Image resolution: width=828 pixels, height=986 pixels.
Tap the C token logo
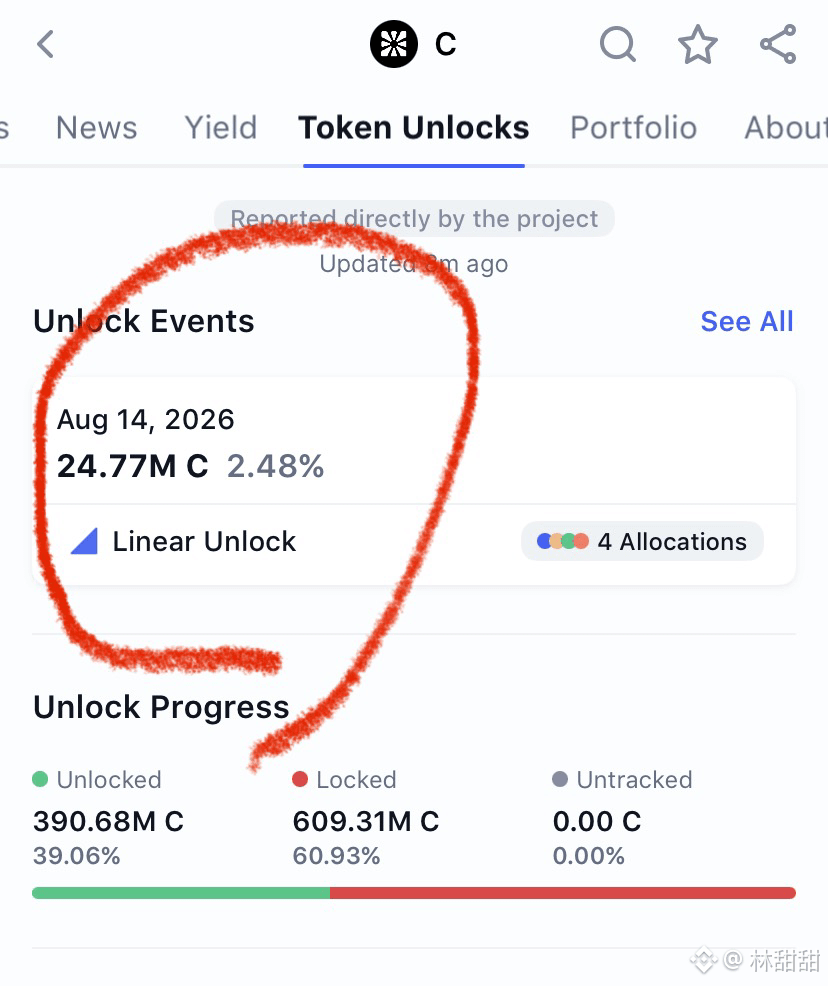(394, 44)
